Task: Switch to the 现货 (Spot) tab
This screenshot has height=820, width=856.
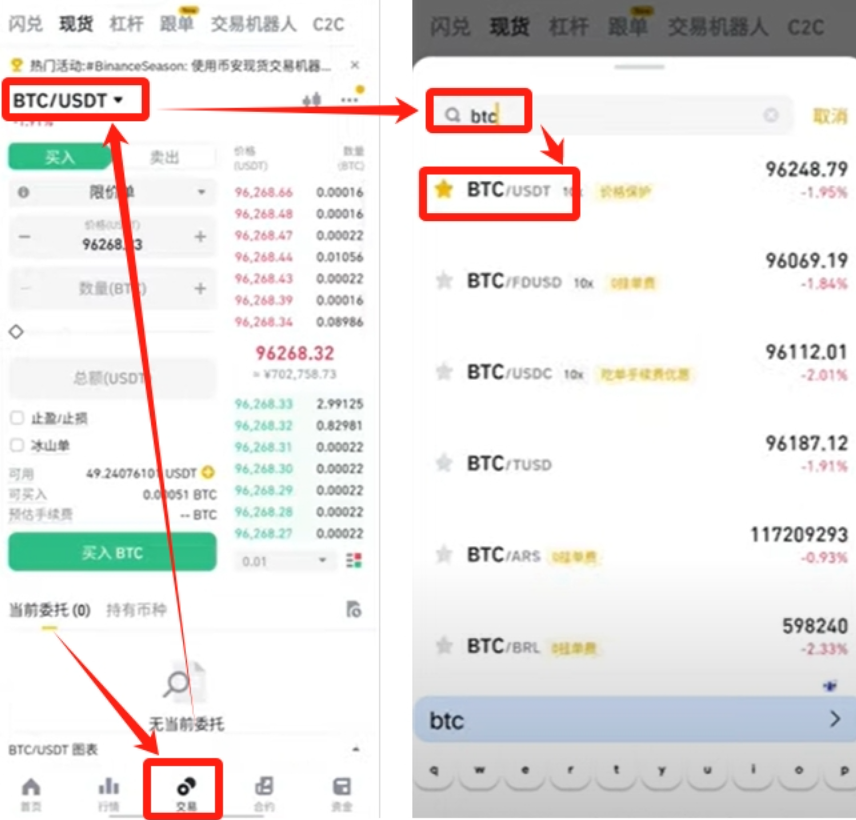Action: pos(77,23)
